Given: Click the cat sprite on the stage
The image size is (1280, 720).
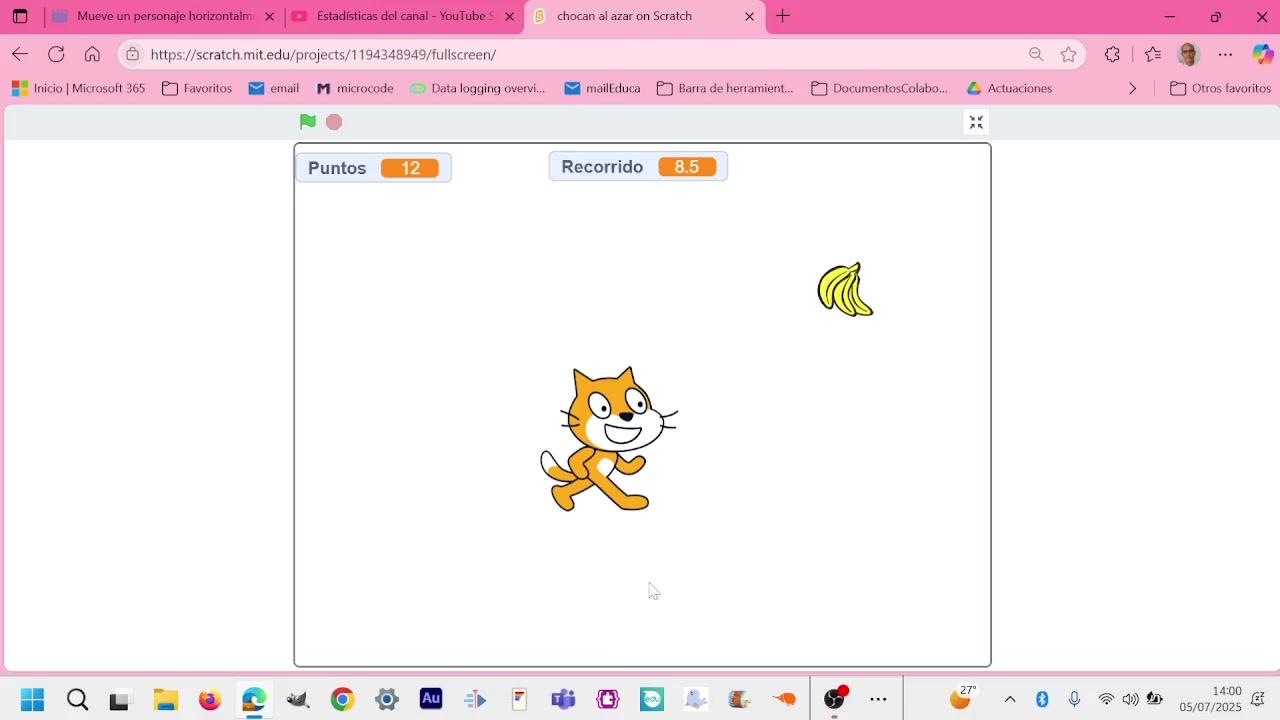Looking at the screenshot, I should point(608,439).
